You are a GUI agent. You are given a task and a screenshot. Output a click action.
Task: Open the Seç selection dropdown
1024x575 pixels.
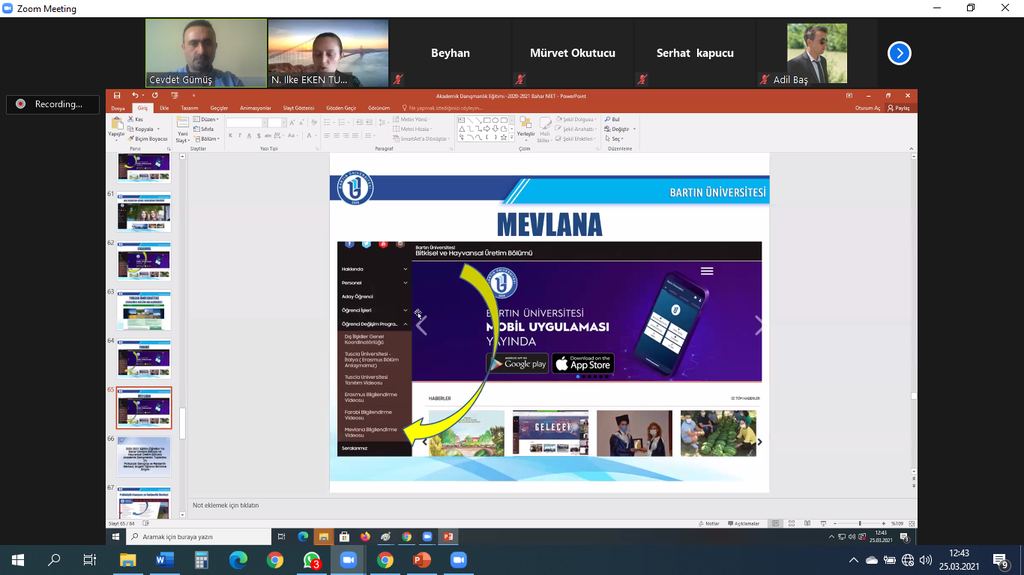click(x=614, y=139)
